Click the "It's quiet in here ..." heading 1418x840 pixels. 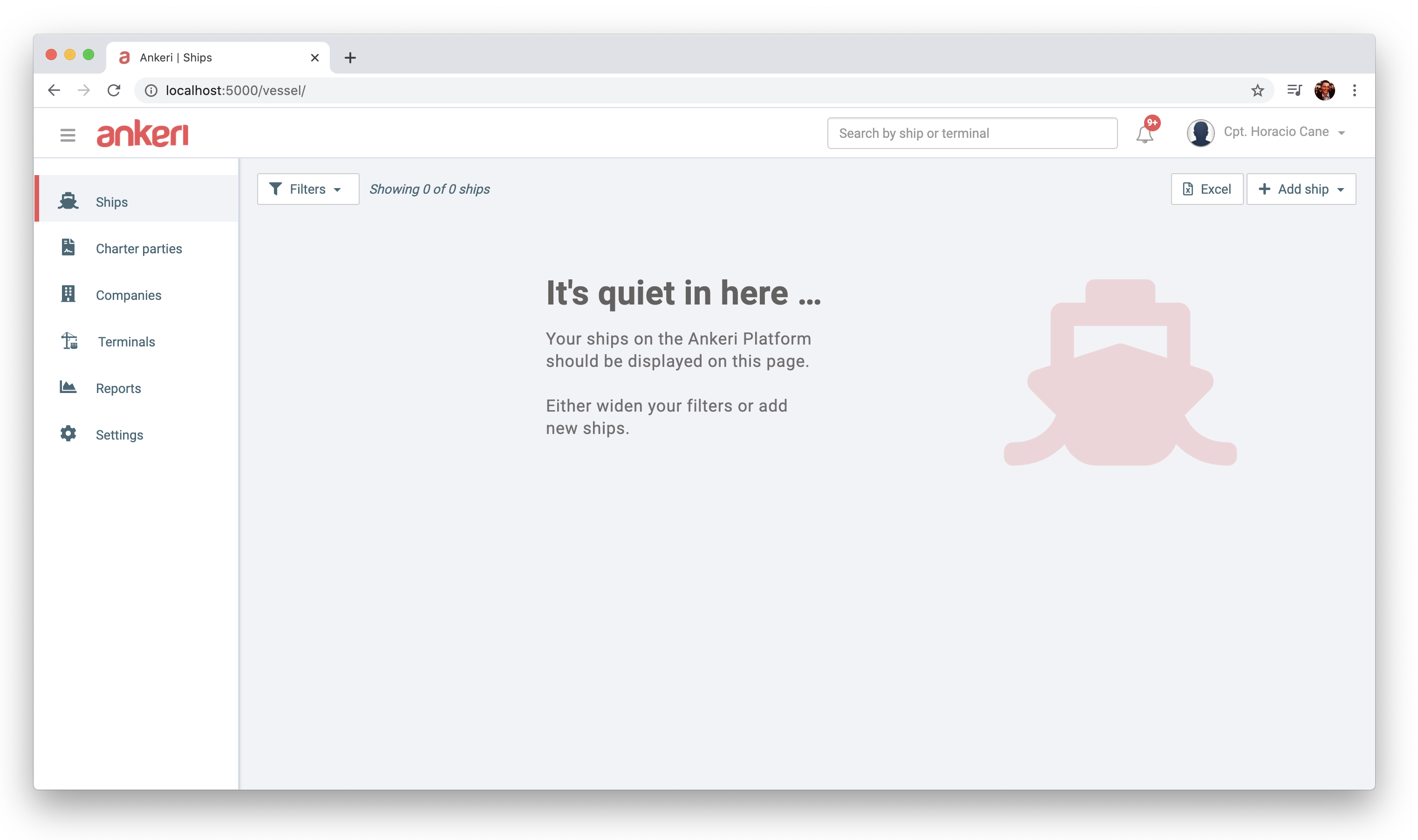click(683, 293)
